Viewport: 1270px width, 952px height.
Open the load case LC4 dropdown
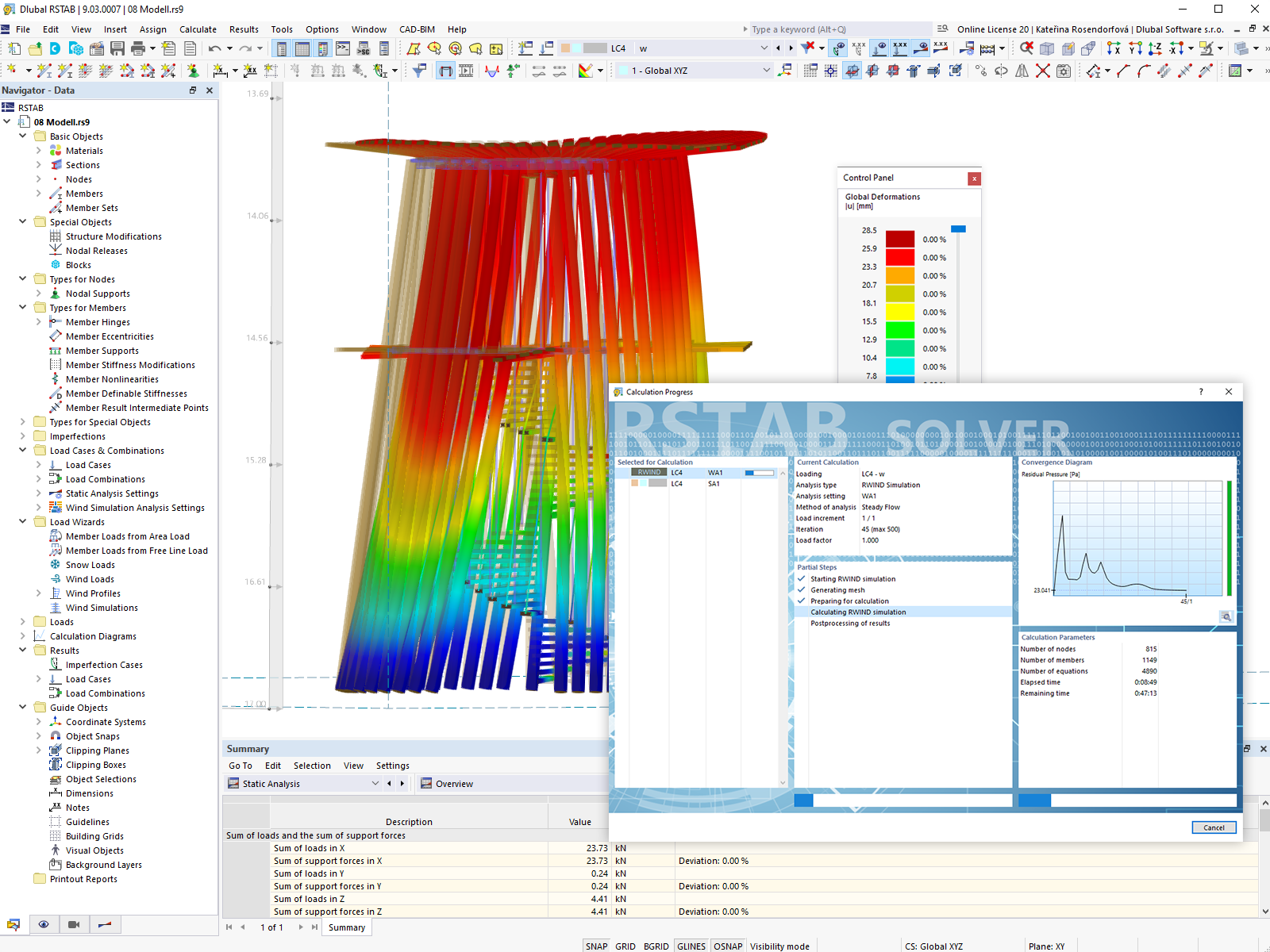coord(764,48)
